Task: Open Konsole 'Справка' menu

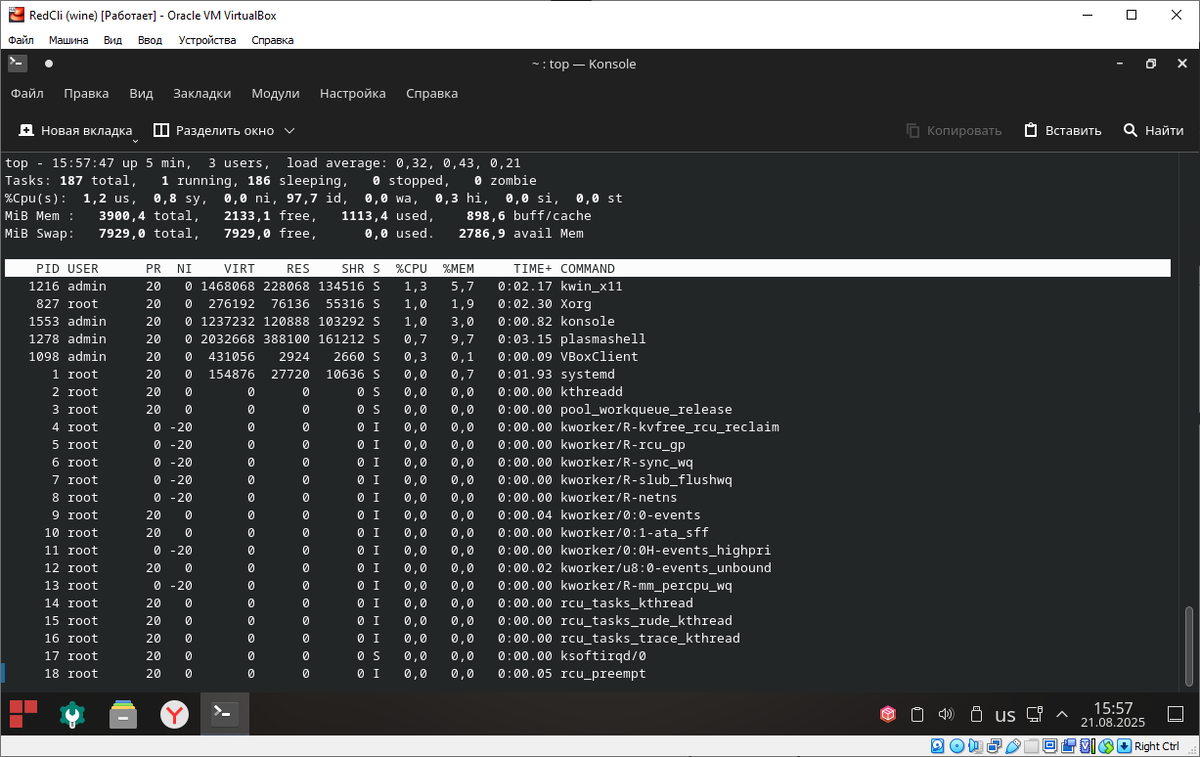Action: pos(432,93)
